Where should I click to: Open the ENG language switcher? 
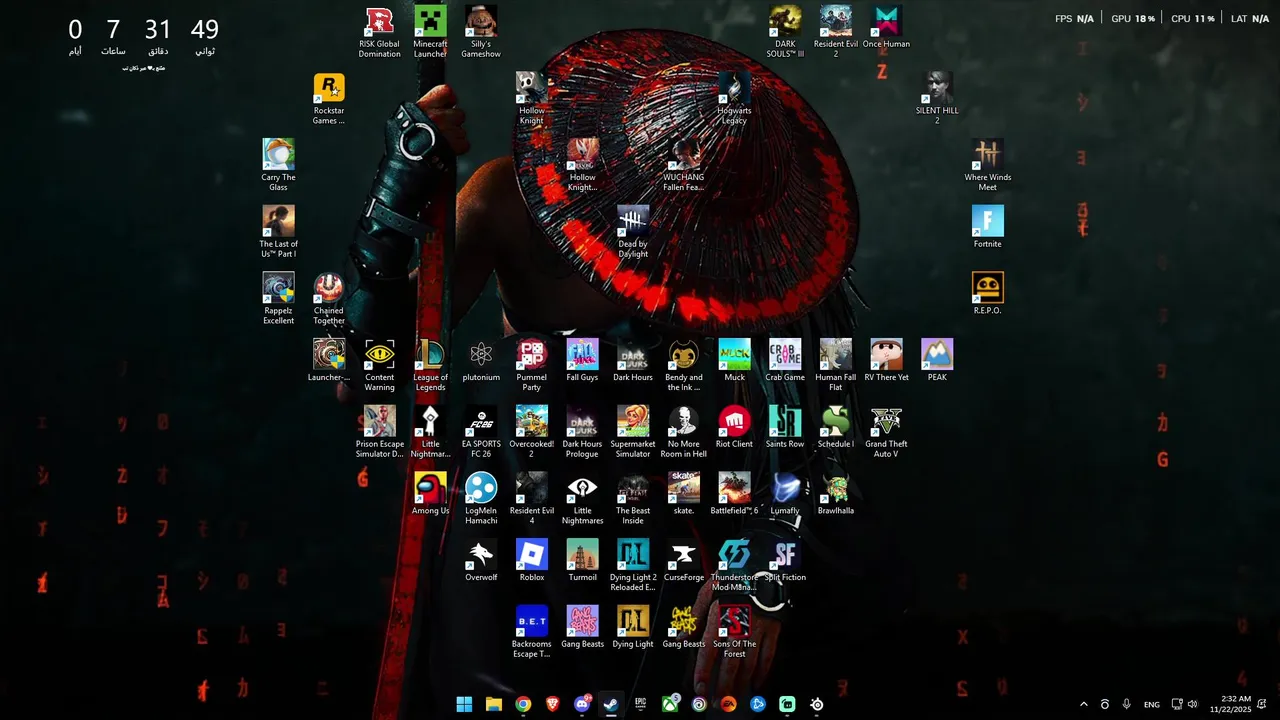tap(1152, 704)
